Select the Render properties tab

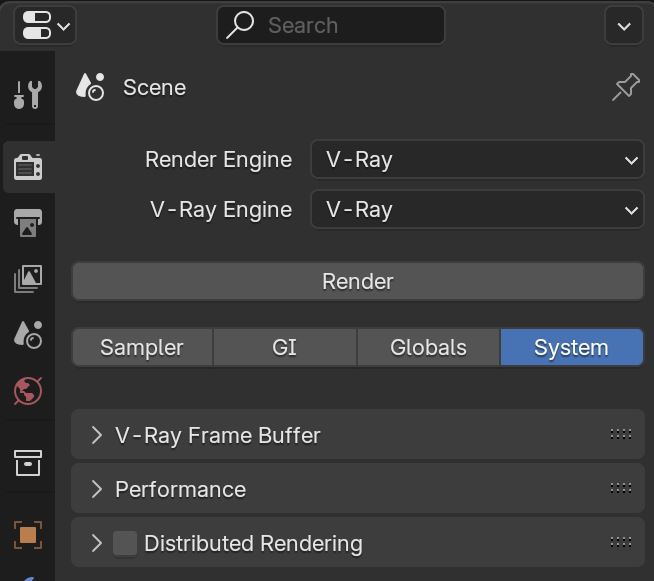pyautogui.click(x=28, y=167)
